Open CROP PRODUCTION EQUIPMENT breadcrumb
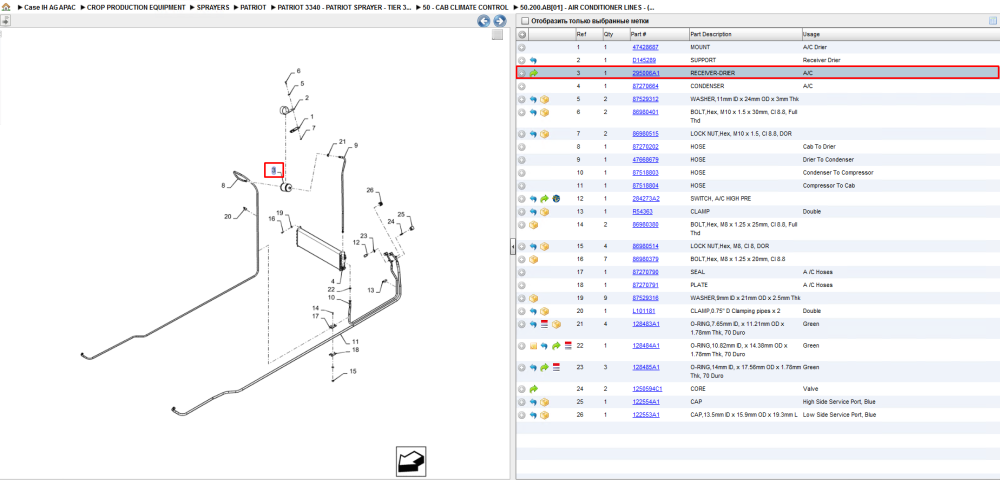This screenshot has width=1000, height=480. [136, 8]
